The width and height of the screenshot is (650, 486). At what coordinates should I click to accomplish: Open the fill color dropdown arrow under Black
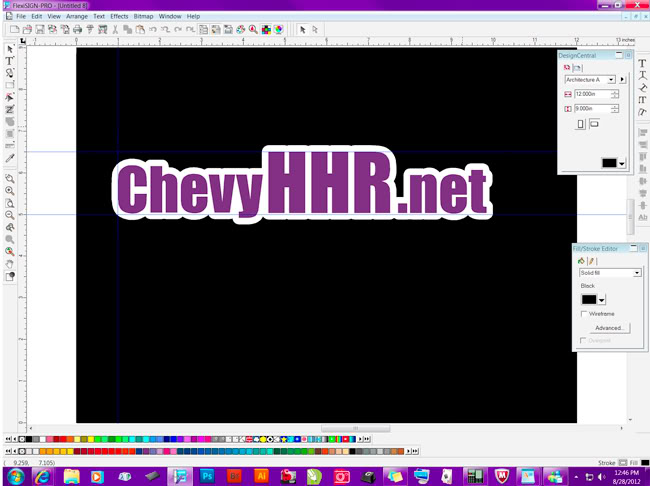(x=602, y=299)
